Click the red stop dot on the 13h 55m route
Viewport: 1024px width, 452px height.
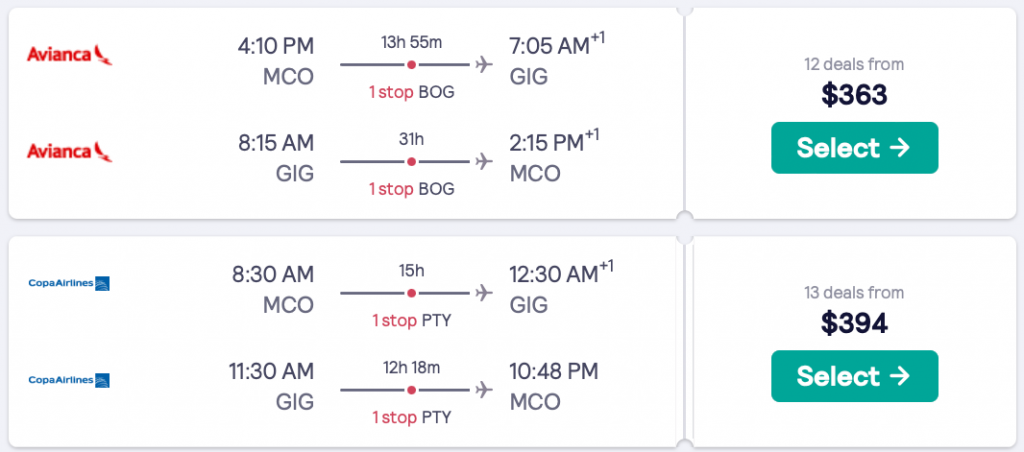(410, 66)
